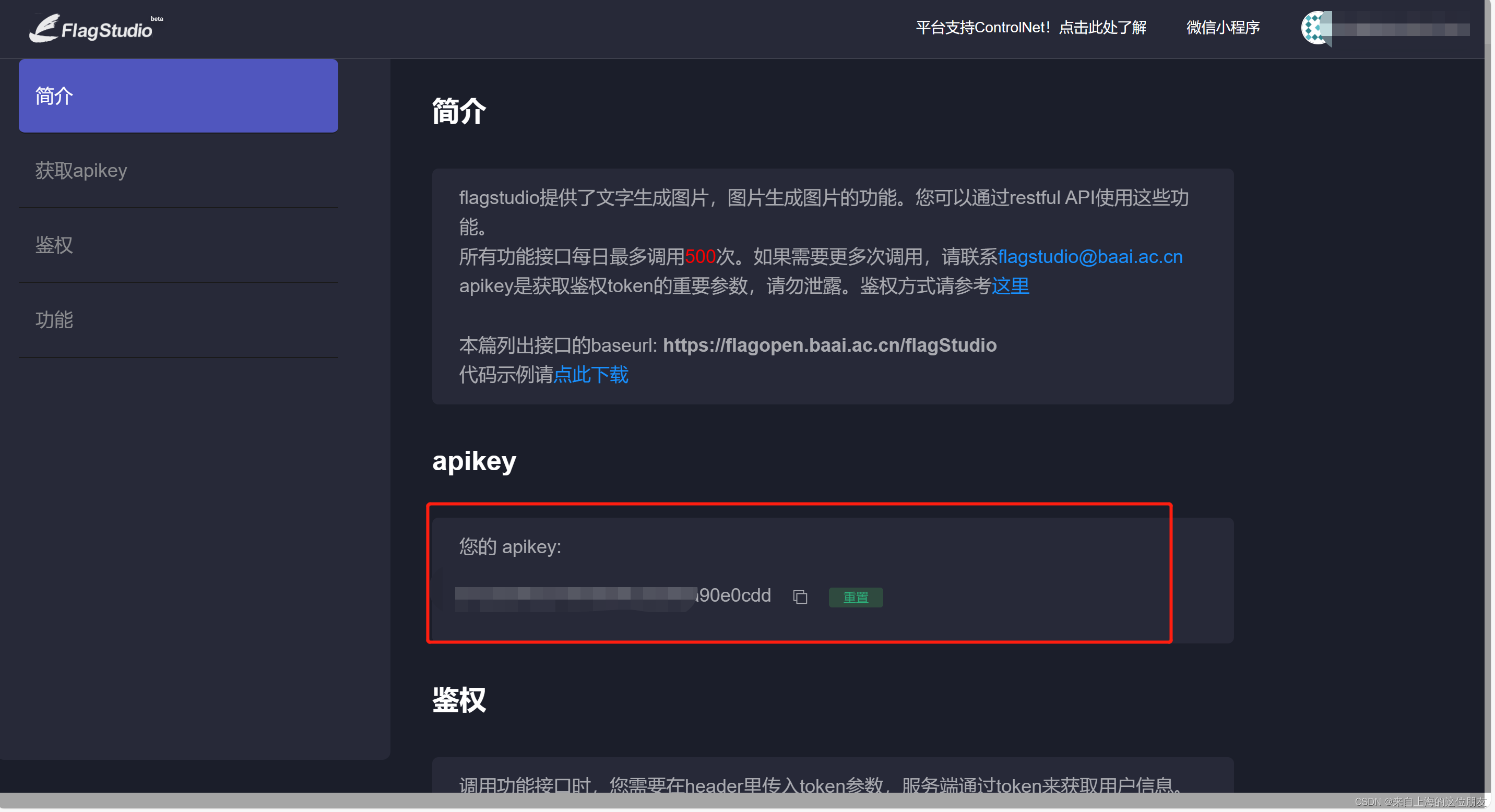Click the 您的 apikey: label

(x=510, y=546)
